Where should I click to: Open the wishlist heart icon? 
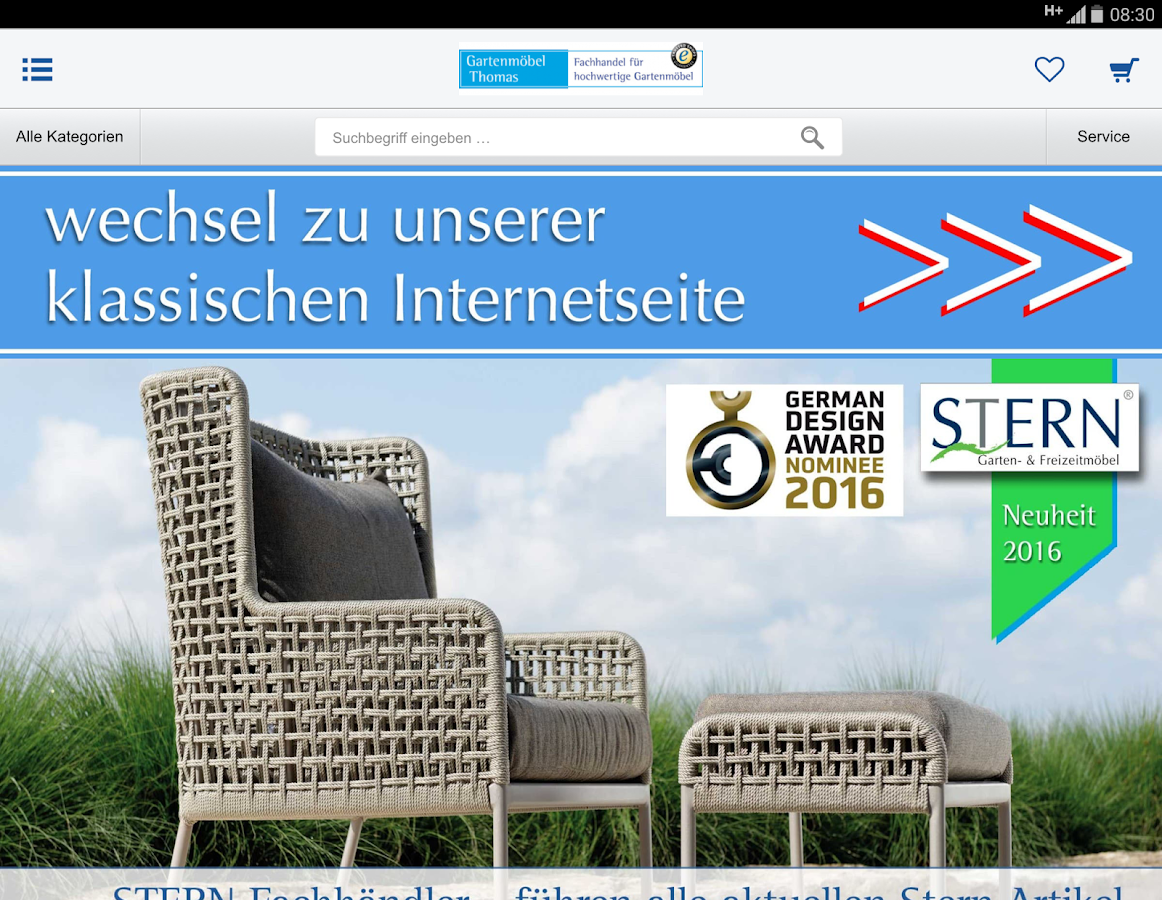[1049, 70]
